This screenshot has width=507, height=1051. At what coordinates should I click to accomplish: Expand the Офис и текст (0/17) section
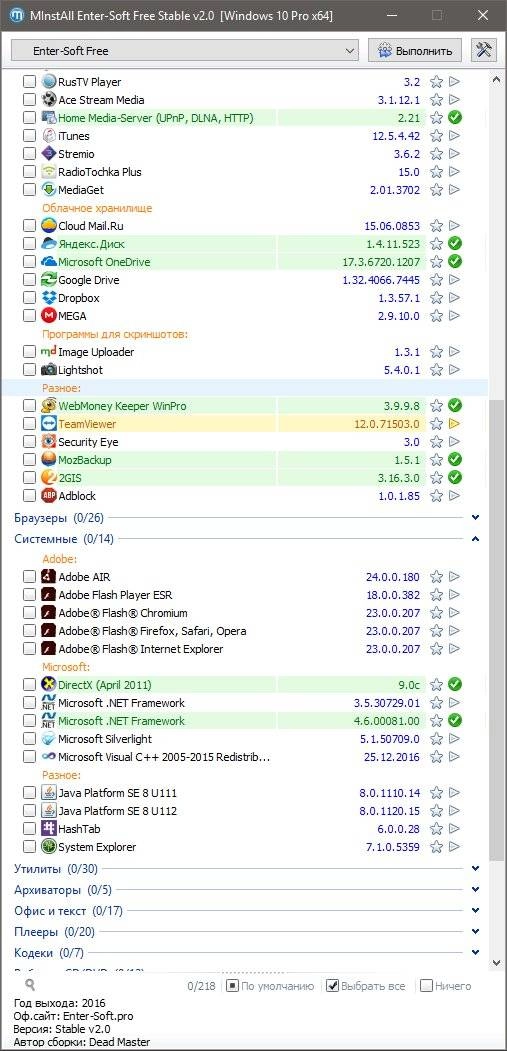[x=475, y=910]
